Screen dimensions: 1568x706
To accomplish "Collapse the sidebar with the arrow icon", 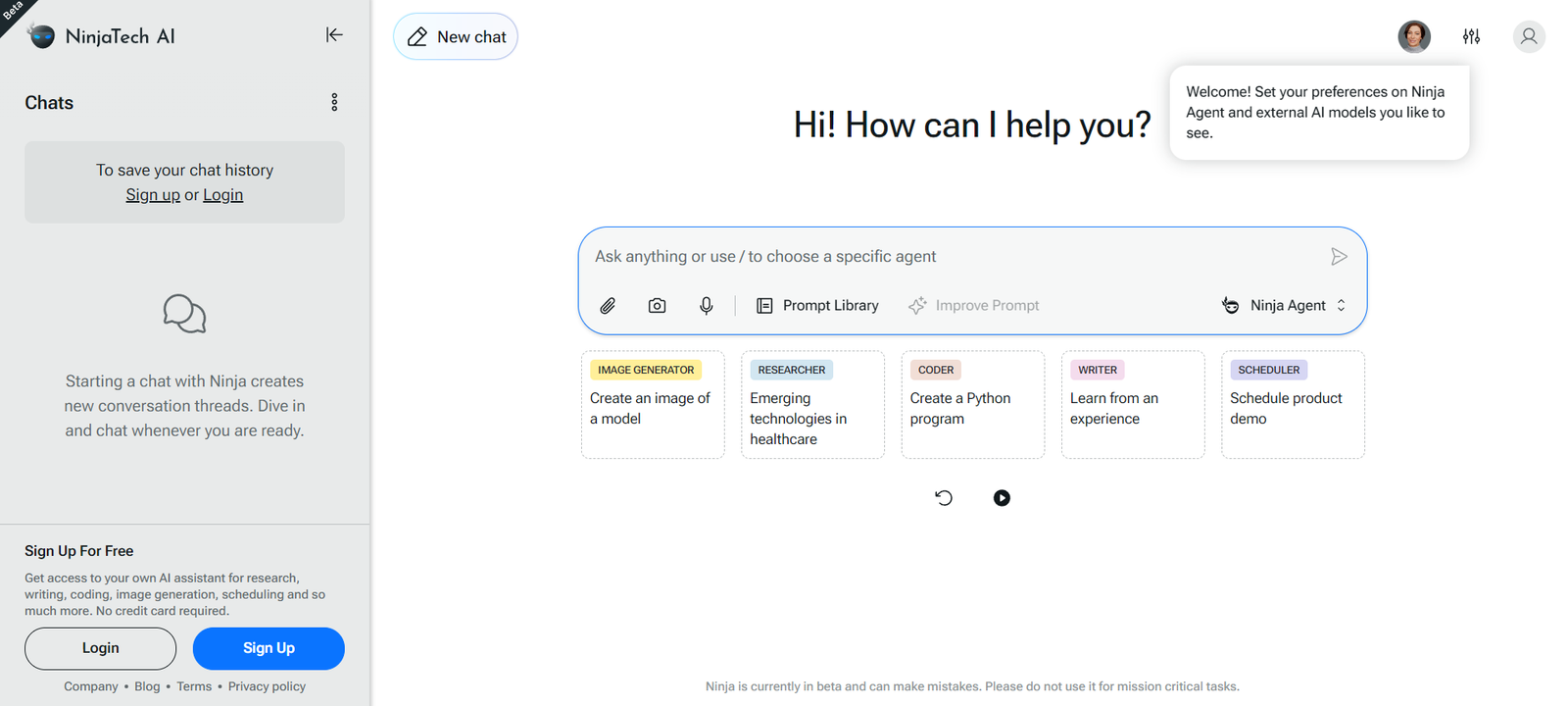I will coord(334,35).
